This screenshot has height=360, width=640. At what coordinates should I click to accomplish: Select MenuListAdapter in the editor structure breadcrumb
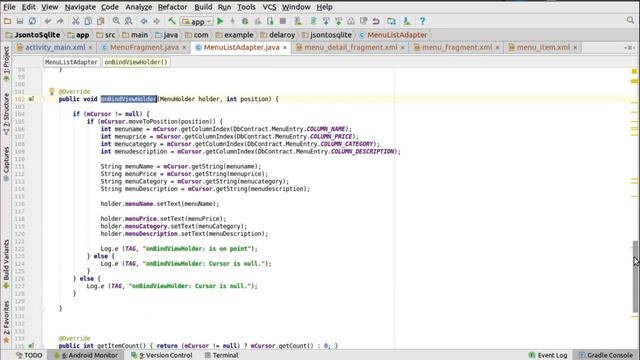coord(71,62)
